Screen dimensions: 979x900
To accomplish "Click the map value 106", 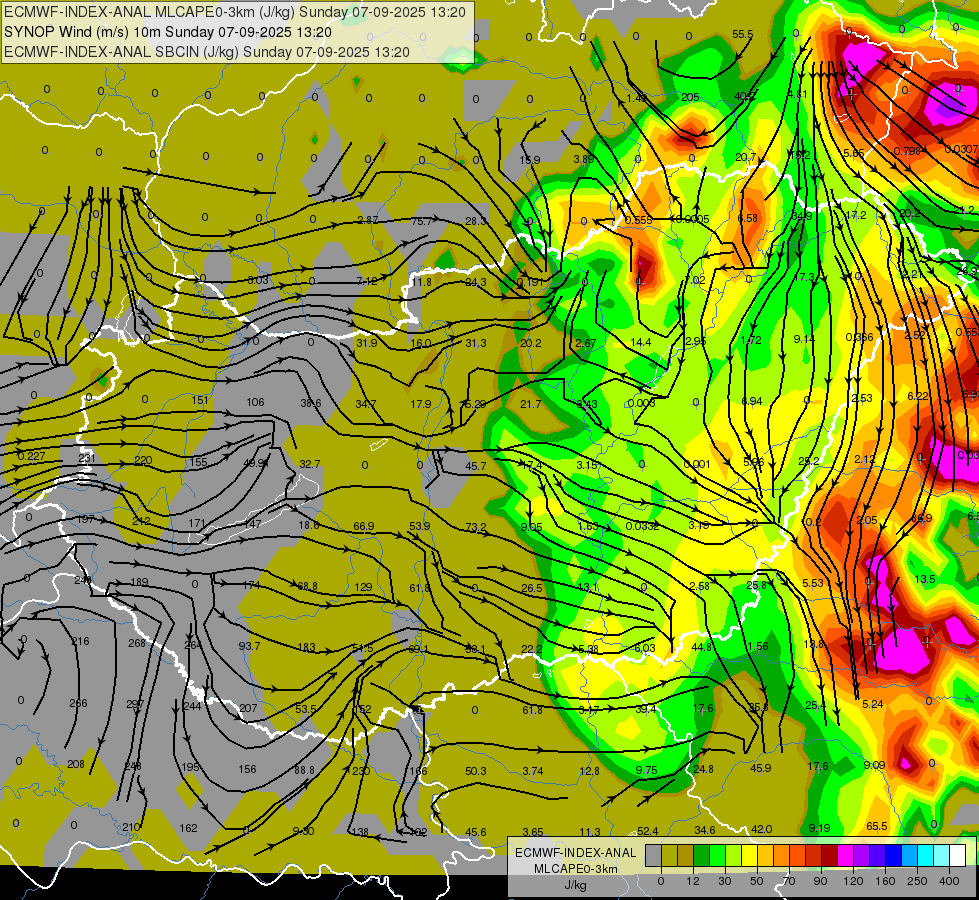I will tap(255, 402).
